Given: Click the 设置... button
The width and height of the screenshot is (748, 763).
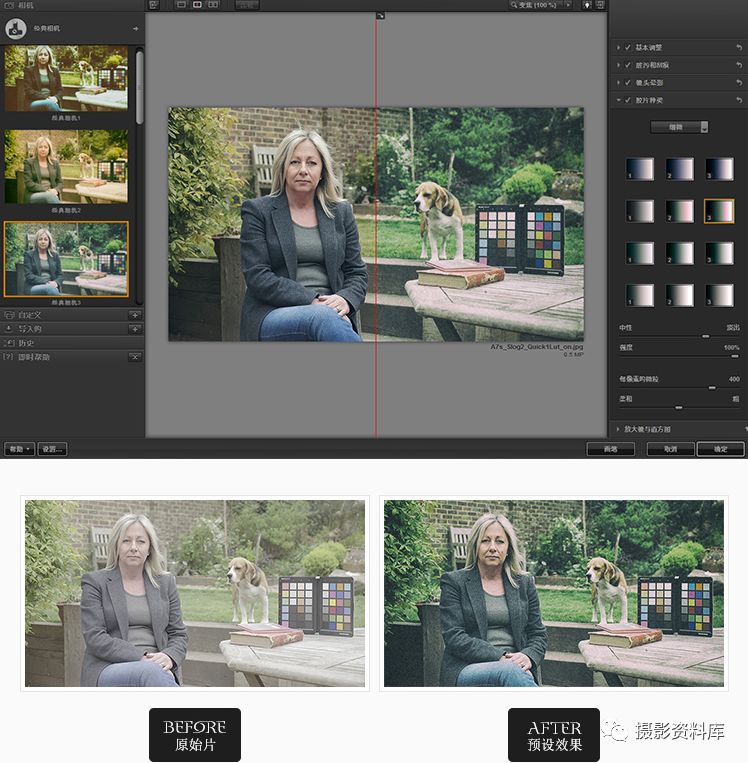Looking at the screenshot, I should click(x=52, y=449).
